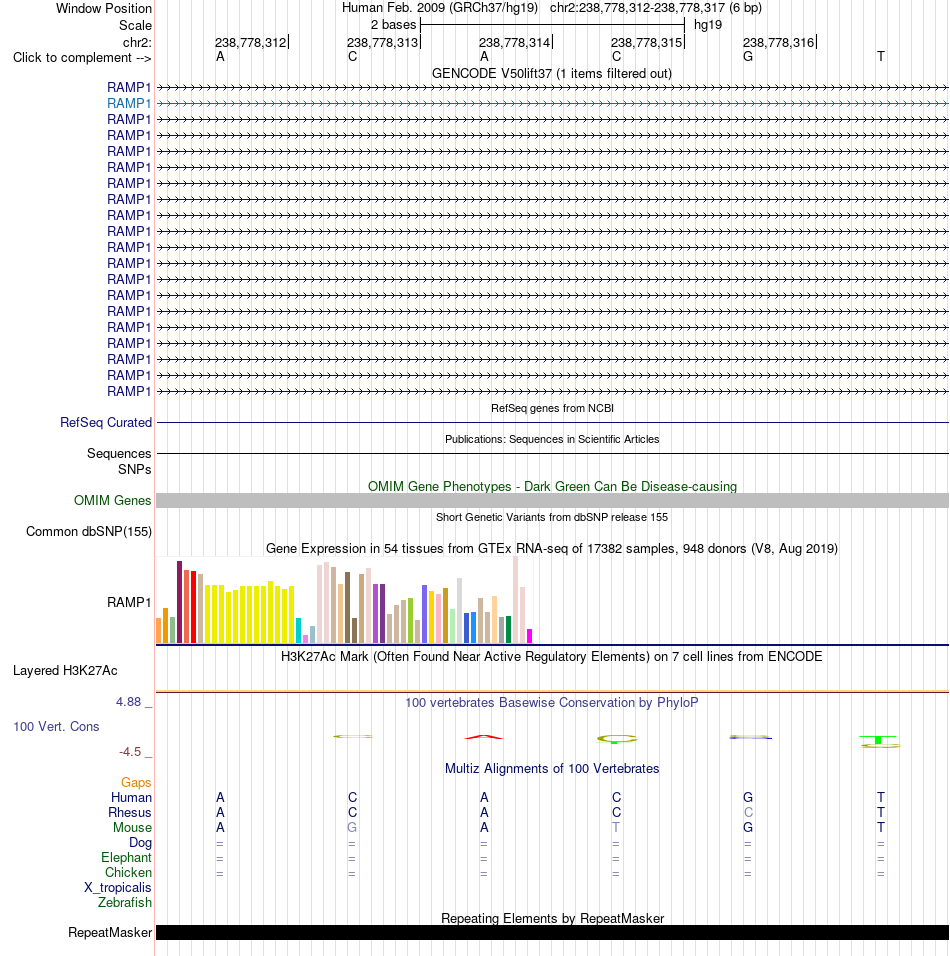950x956 pixels.
Task: Click the light-blue highlighted RAMP1 transcript label
Action: point(129,104)
